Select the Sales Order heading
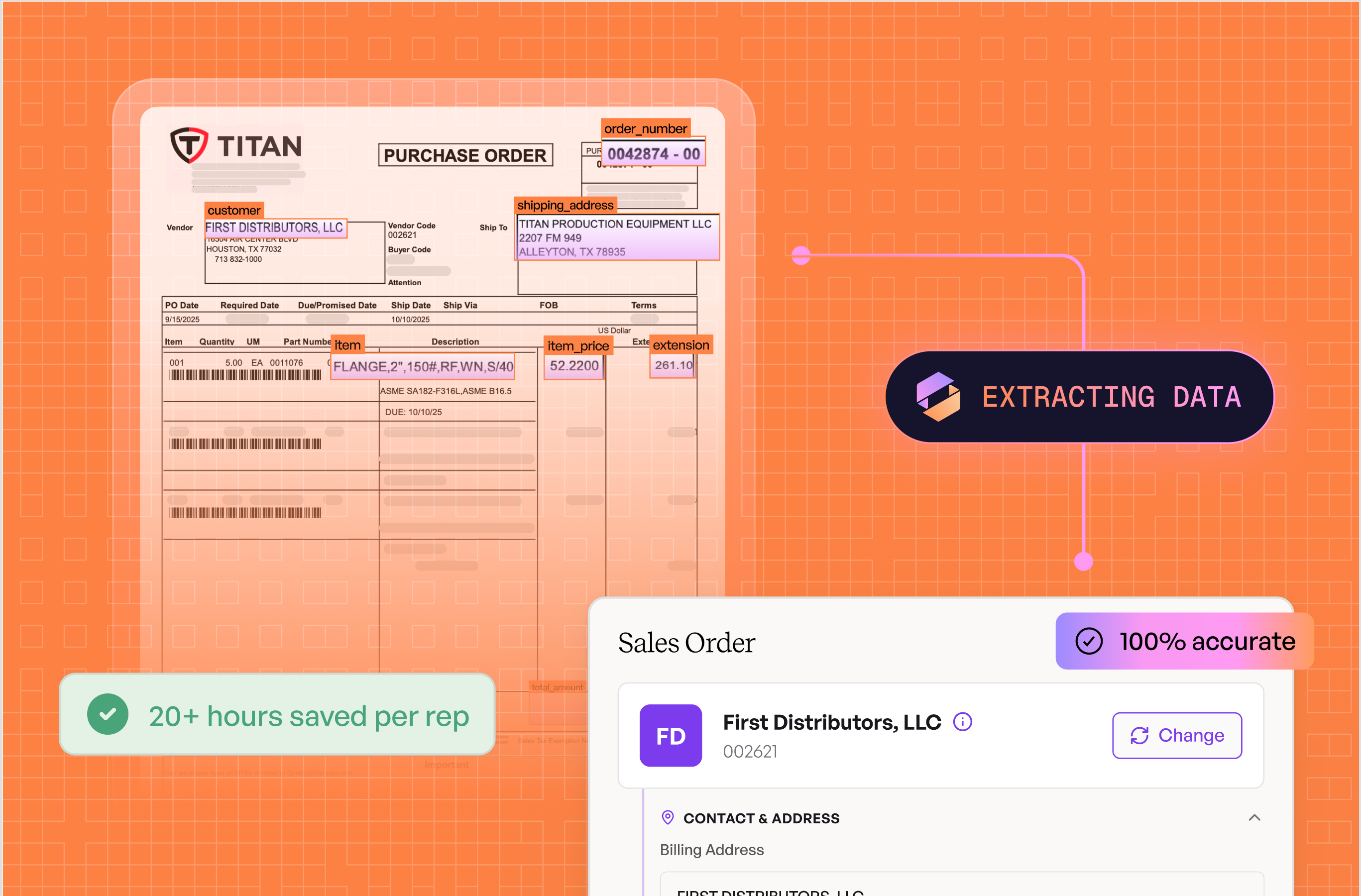This screenshot has height=896, width=1361. (x=686, y=642)
